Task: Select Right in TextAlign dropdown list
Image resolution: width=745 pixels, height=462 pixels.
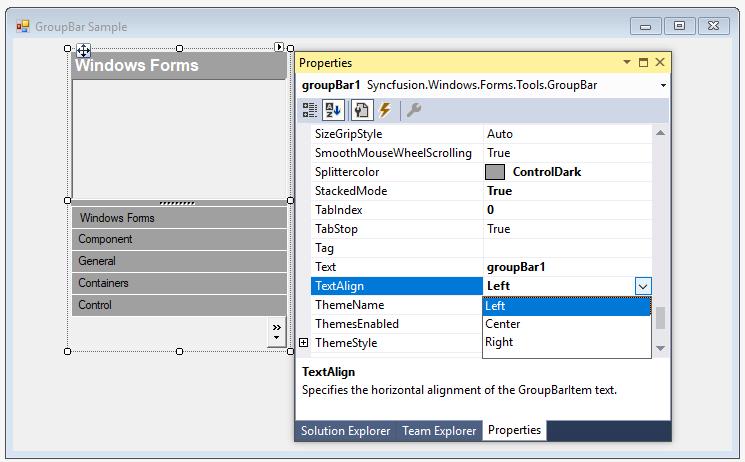Action: click(x=566, y=342)
